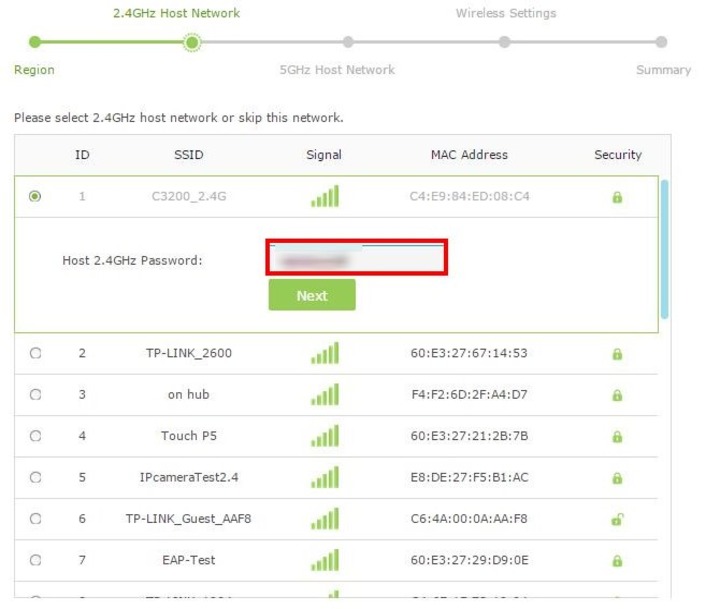Click the SSID column header
The image size is (720, 609).
[189, 155]
